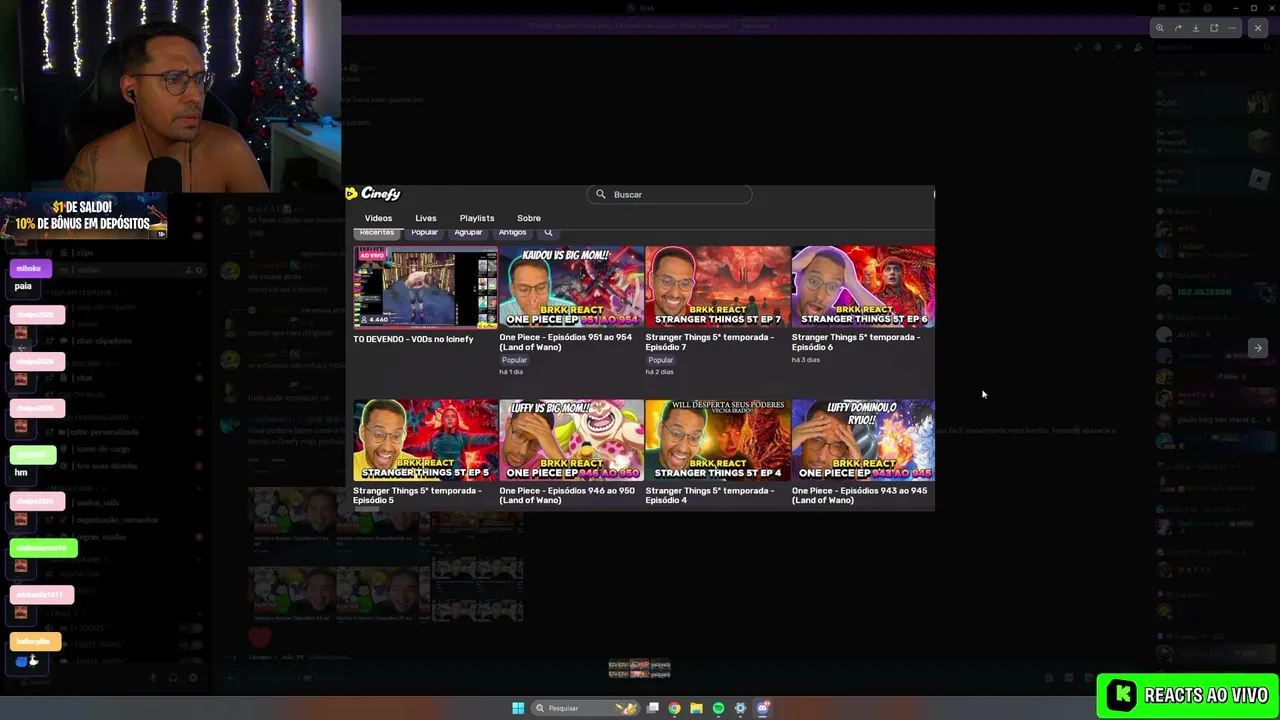Open the Windows Start menu

coord(518,708)
